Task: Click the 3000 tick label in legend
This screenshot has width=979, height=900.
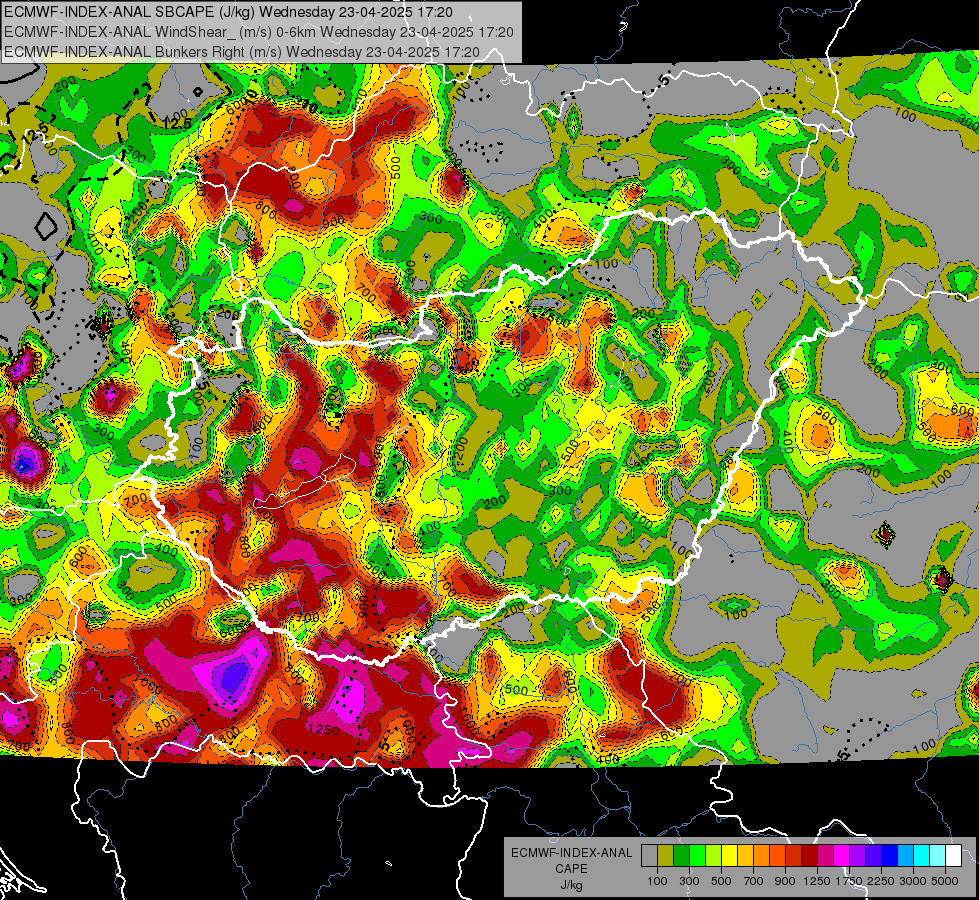Action: point(913,881)
